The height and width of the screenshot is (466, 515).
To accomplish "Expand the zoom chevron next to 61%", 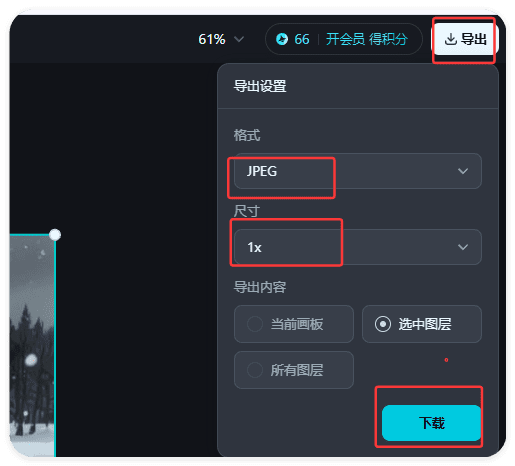I will click(x=239, y=39).
